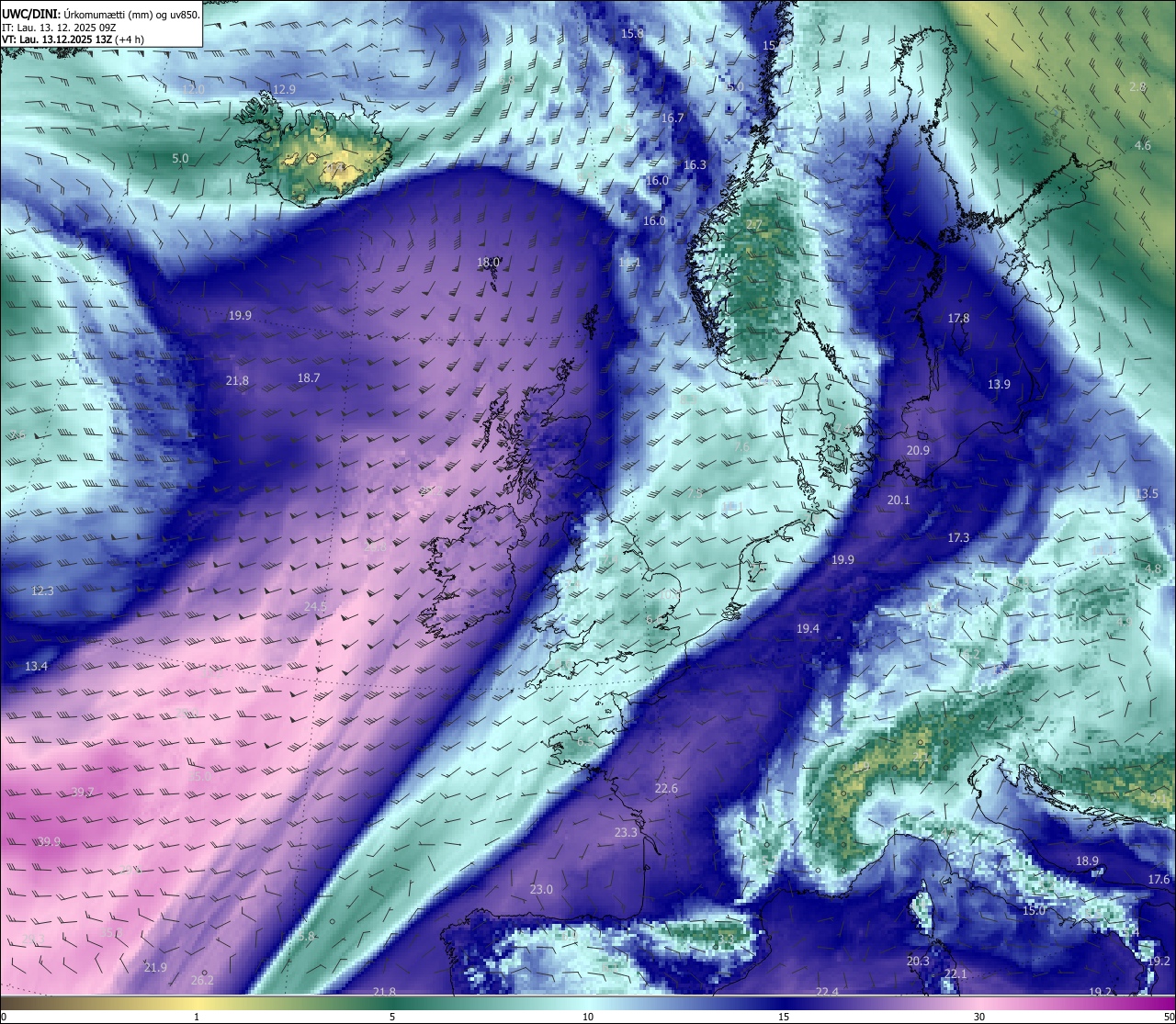Click the 22.1 value in the Tyrrhenian Sea
This screenshot has width=1176, height=1024.
click(x=955, y=973)
